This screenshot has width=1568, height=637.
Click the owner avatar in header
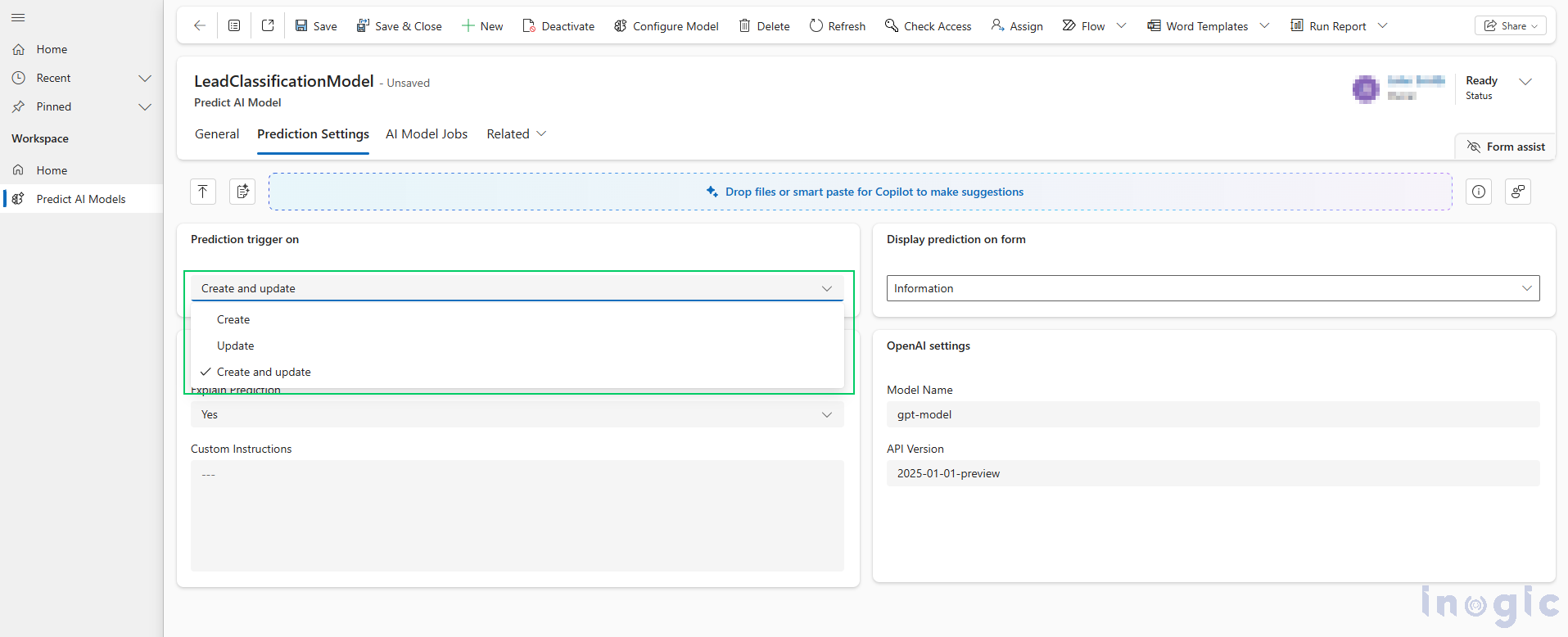[1366, 88]
